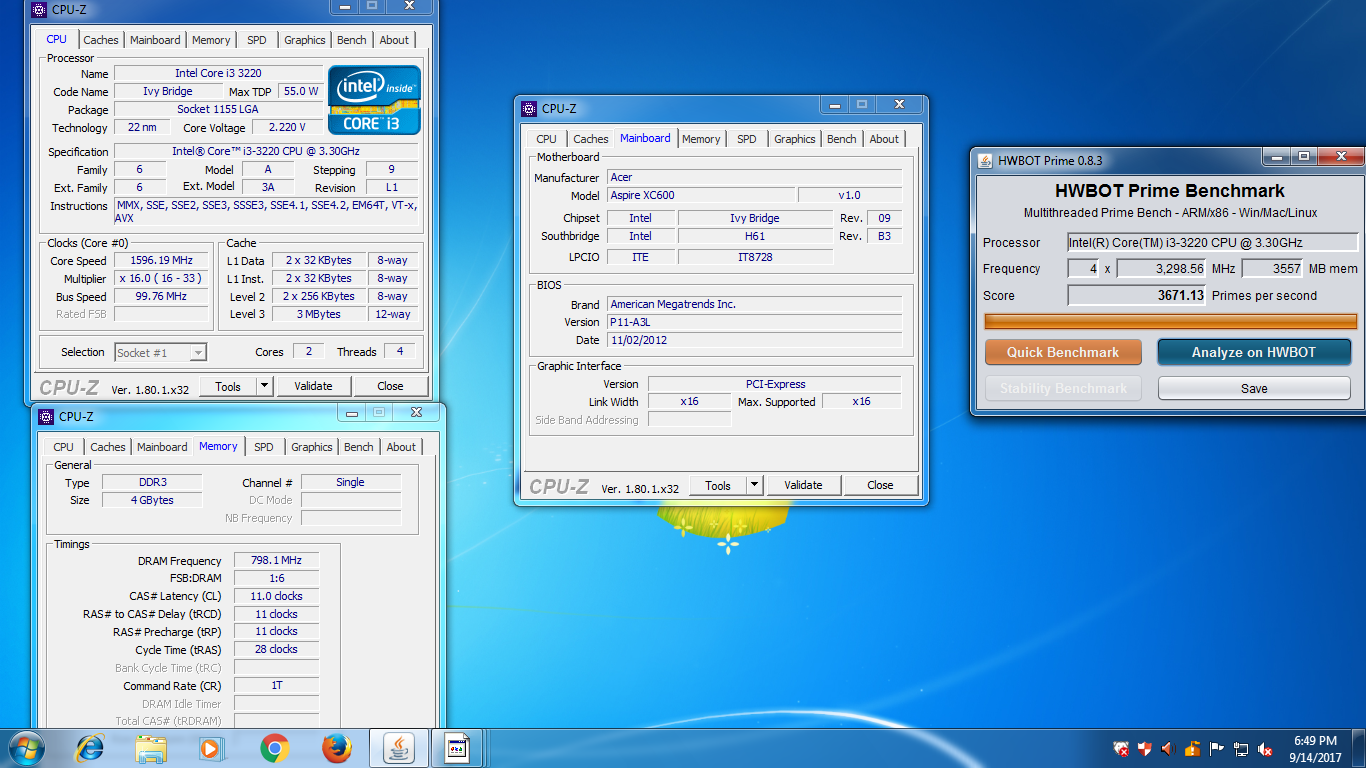
Task: Click the Model value Aspire XC600
Action: coord(701,195)
